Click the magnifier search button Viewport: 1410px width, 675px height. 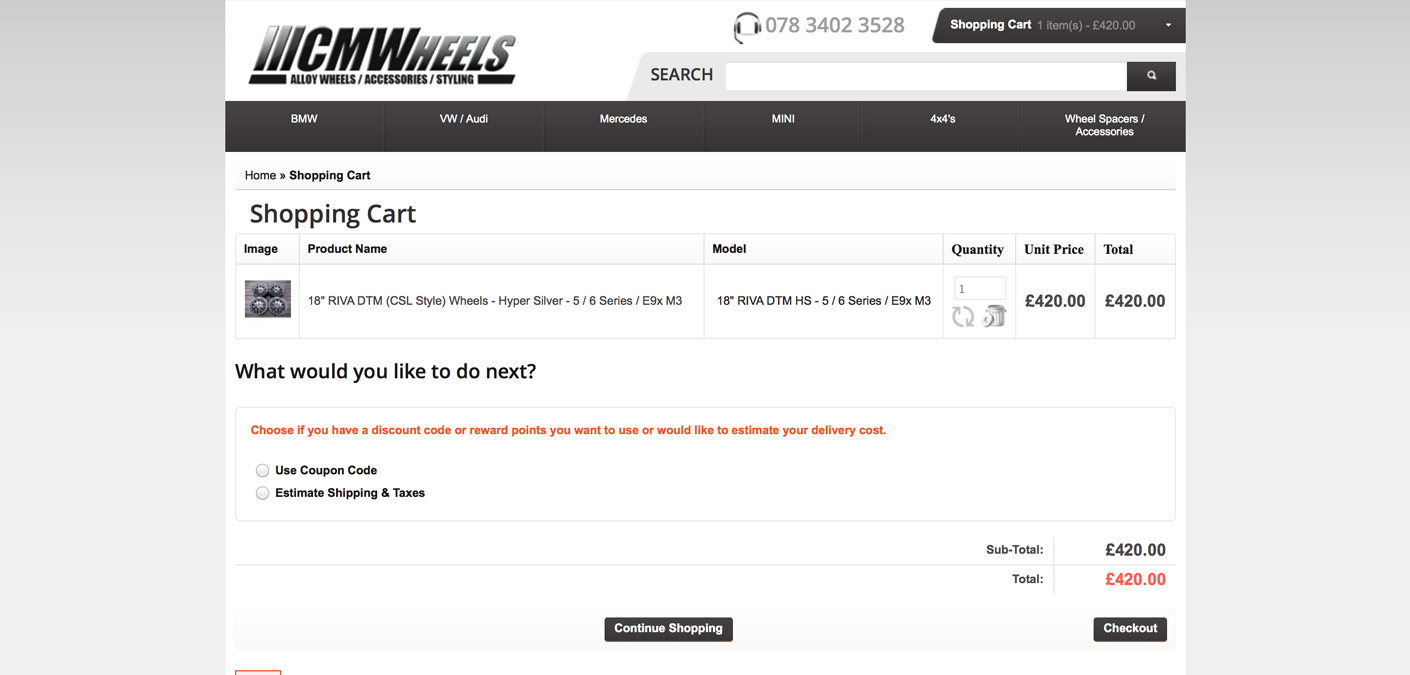coord(1151,76)
